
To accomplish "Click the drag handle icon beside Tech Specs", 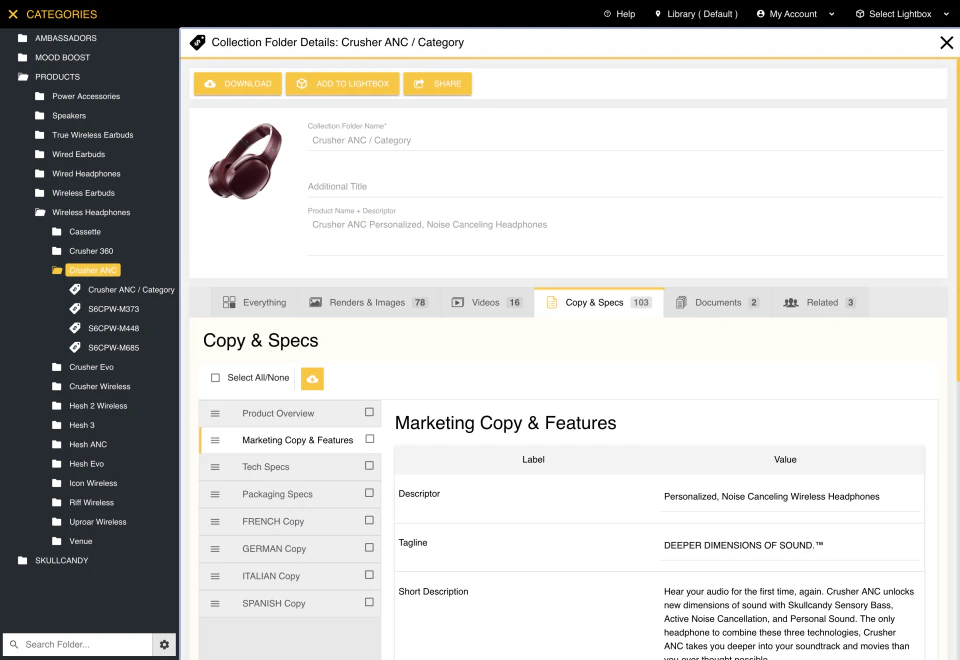I will [x=215, y=467].
